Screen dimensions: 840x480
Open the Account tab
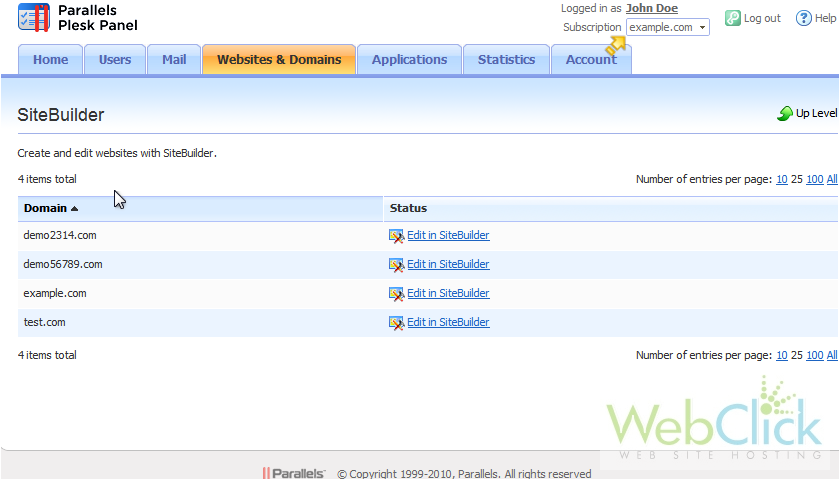[x=591, y=59]
